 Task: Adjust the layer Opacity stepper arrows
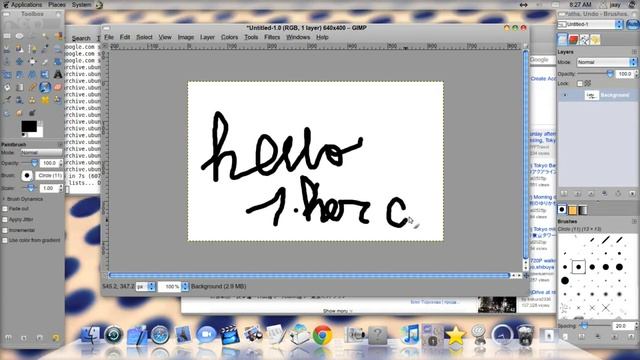636,74
